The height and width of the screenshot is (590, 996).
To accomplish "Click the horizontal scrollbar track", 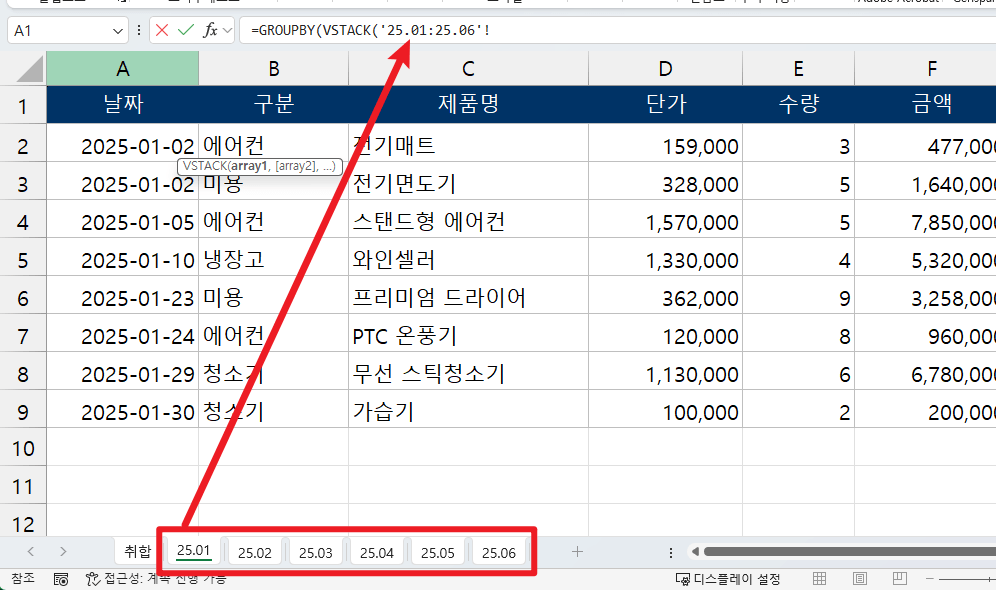I will click(x=849, y=551).
